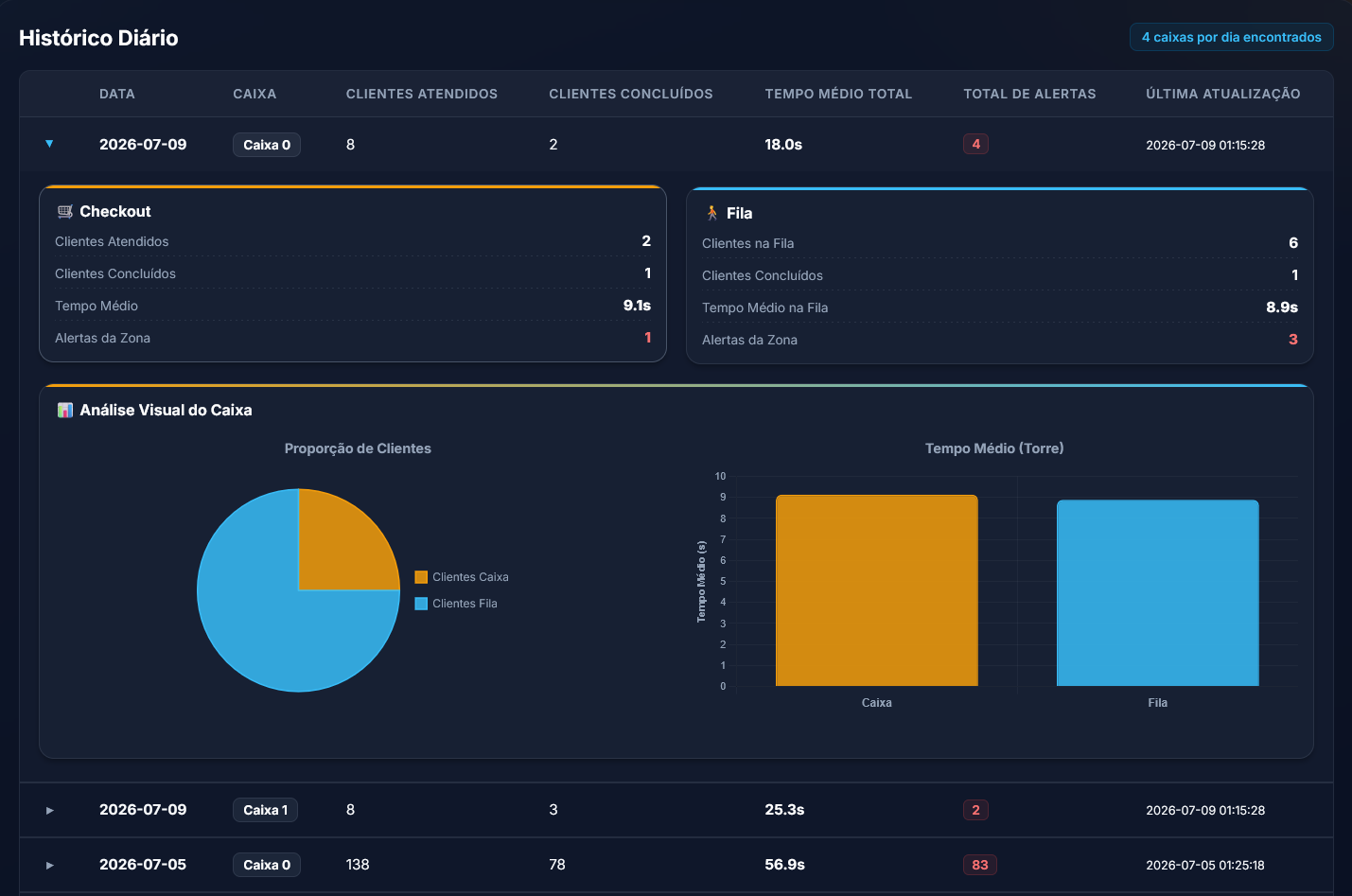Image resolution: width=1352 pixels, height=896 pixels.
Task: Click the Caixa 0 tag in first row
Action: 267,145
